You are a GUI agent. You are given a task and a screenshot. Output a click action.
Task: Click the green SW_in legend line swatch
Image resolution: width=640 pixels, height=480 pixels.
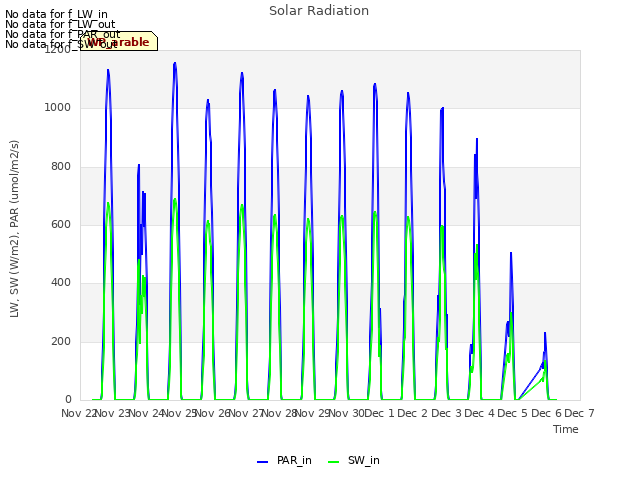pyautogui.click(x=333, y=462)
